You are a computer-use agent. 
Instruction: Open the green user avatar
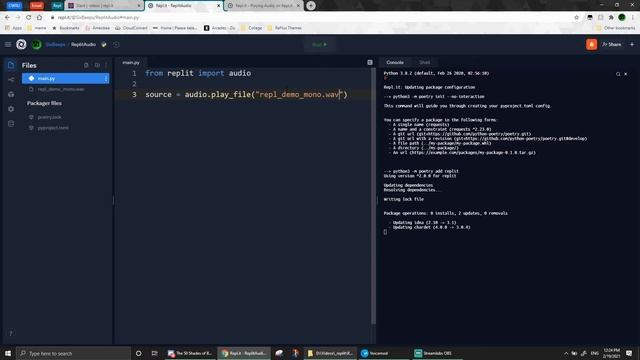36,44
